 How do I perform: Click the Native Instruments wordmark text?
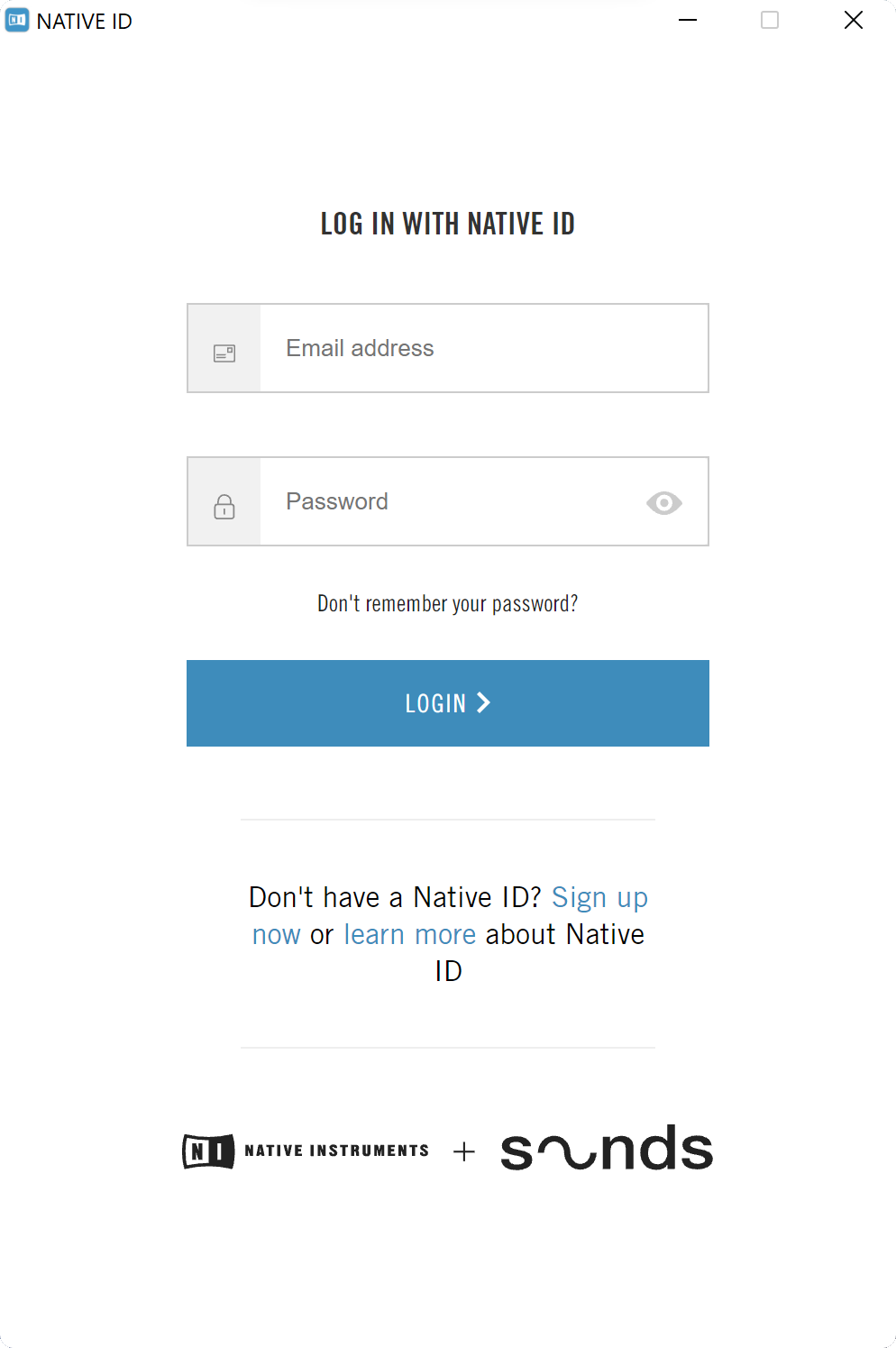(x=336, y=1151)
